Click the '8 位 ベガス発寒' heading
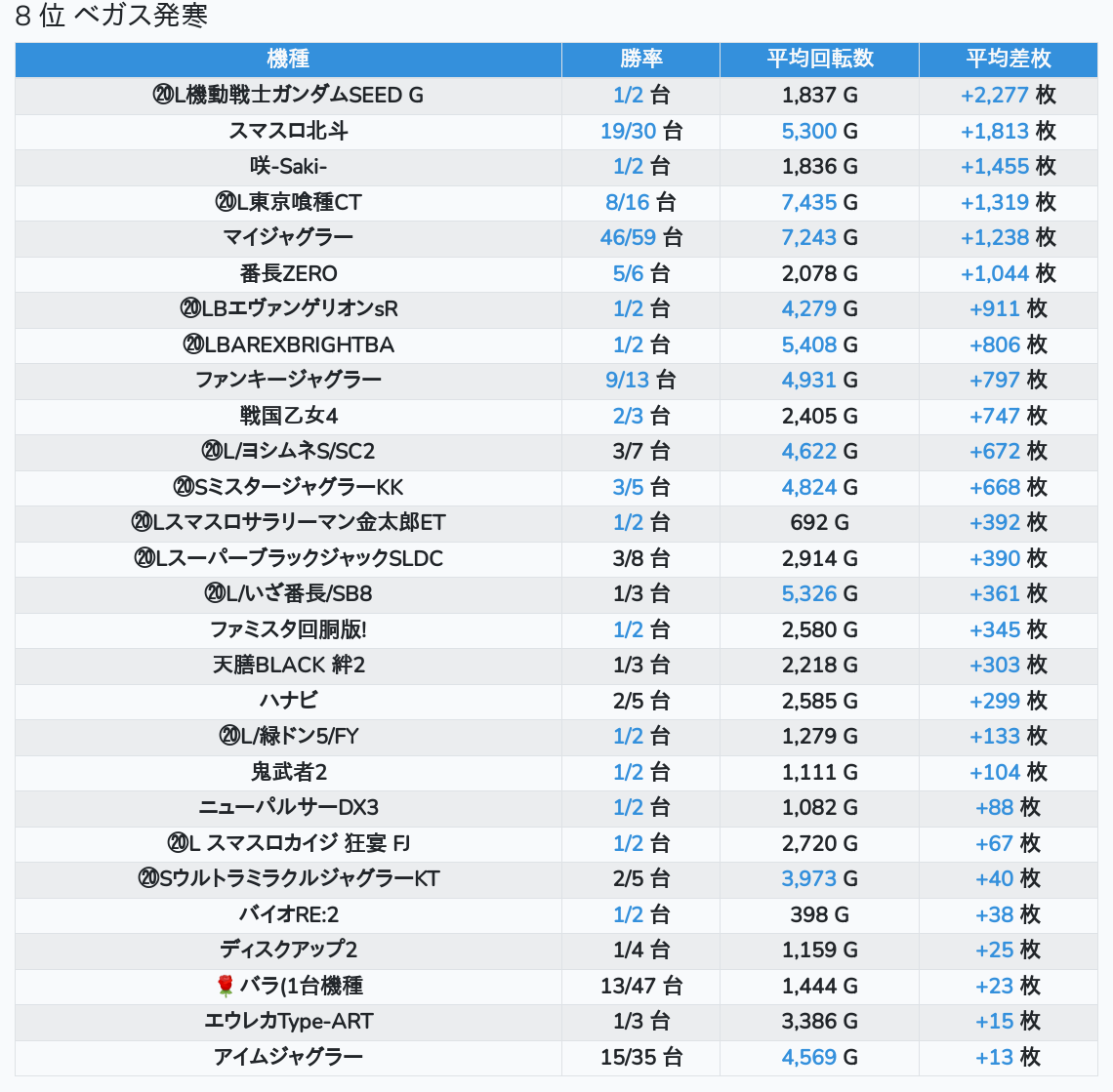The image size is (1113, 1092). pyautogui.click(x=111, y=16)
